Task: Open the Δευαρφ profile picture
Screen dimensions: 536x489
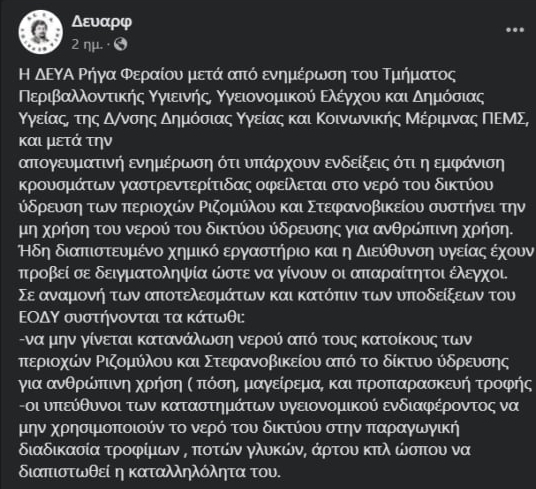Action: pyautogui.click(x=40, y=32)
